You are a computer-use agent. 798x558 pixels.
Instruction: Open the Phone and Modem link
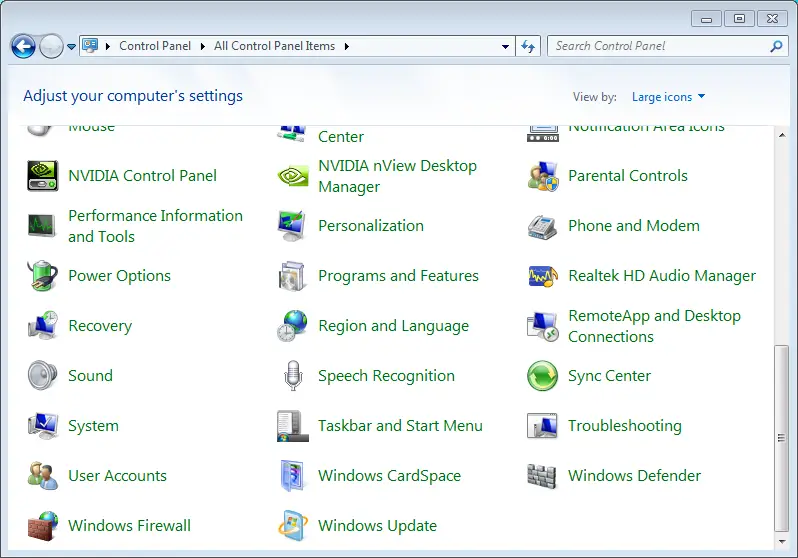(x=634, y=226)
